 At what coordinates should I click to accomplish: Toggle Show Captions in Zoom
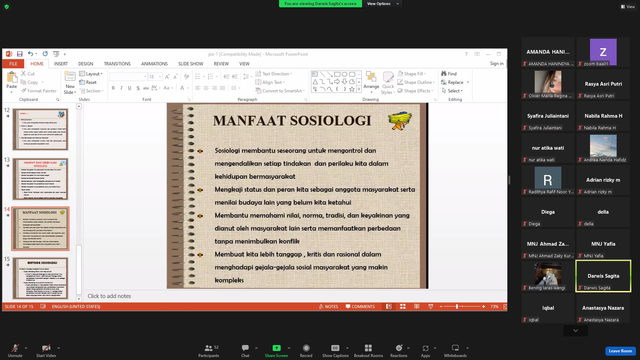pos(335,350)
